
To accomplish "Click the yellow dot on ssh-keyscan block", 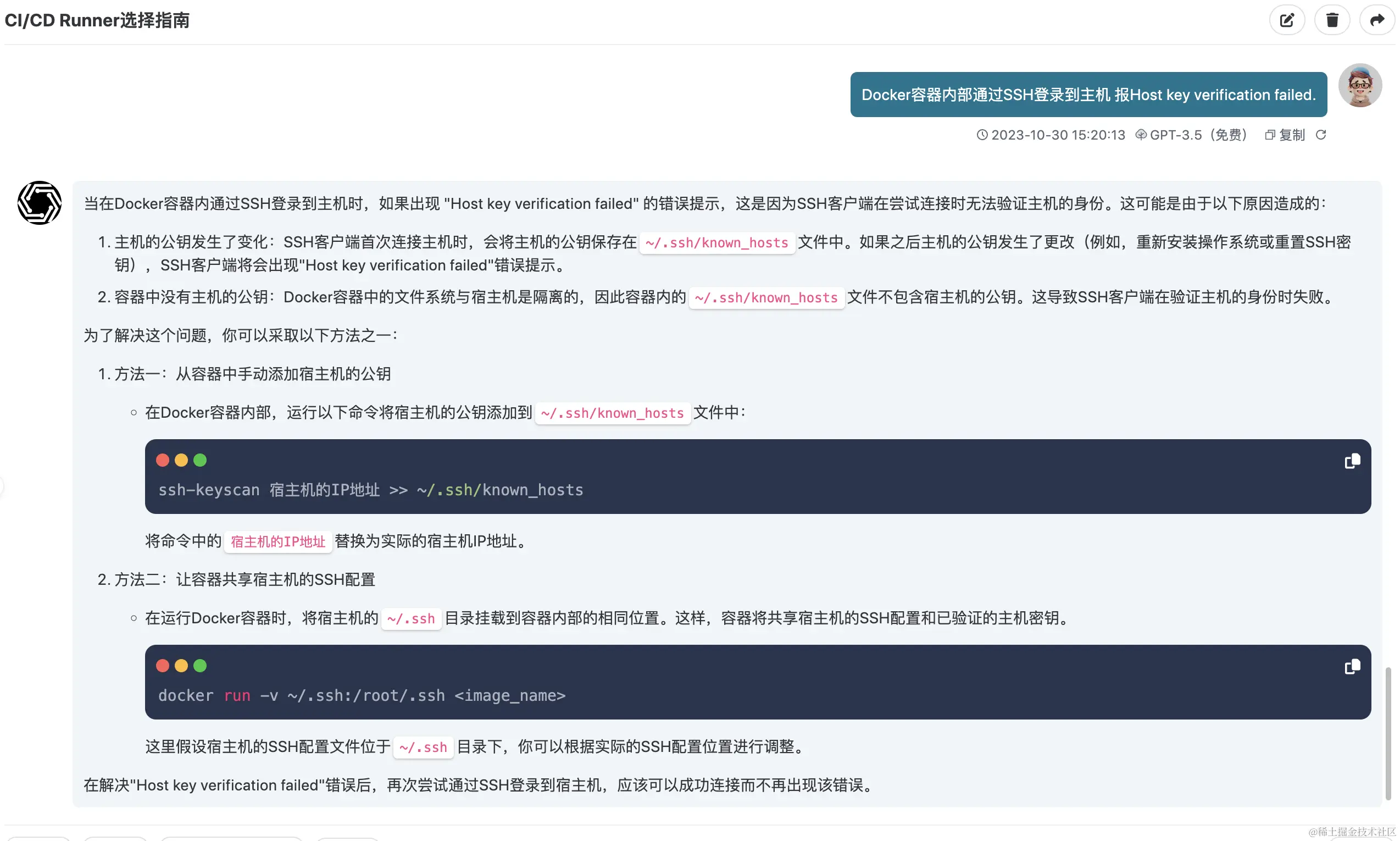I will click(x=181, y=460).
